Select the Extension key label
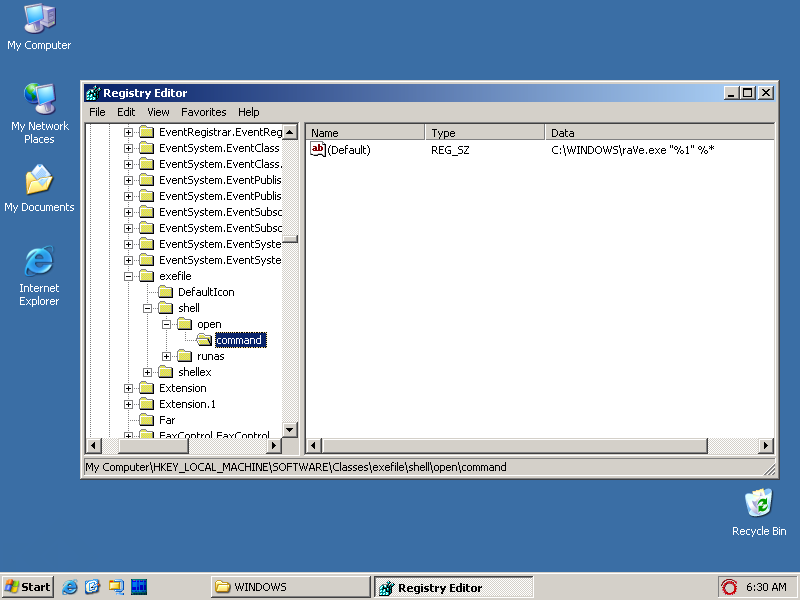The width and height of the screenshot is (800, 600). tap(183, 388)
